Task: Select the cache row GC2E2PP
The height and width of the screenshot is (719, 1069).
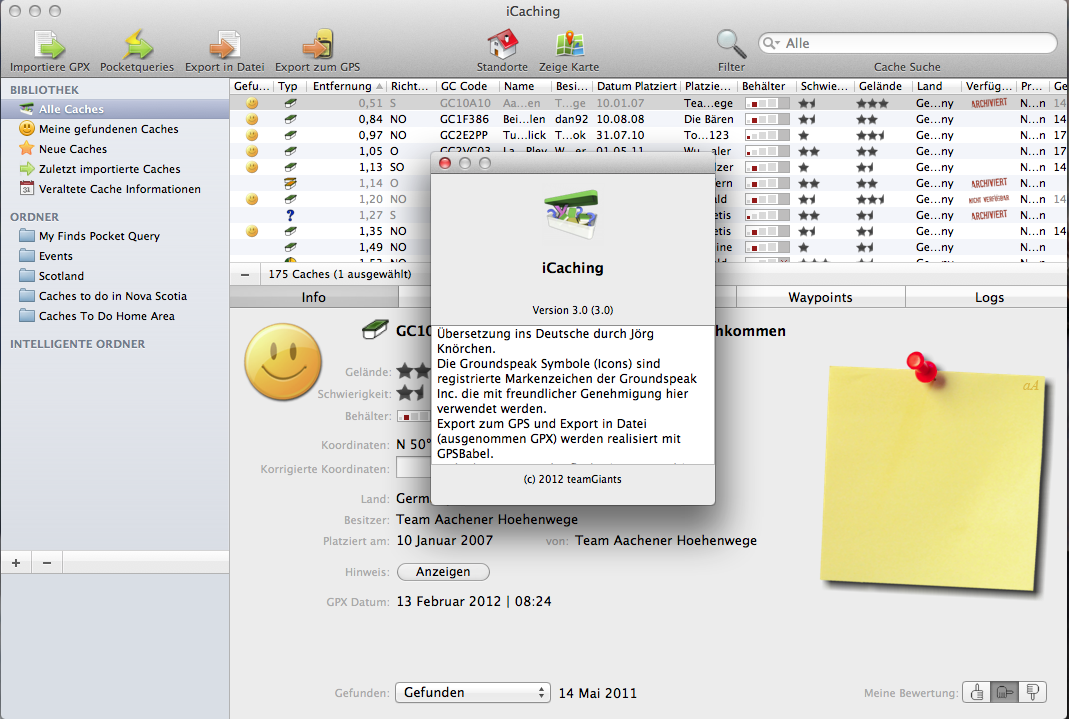Action: tap(648, 135)
